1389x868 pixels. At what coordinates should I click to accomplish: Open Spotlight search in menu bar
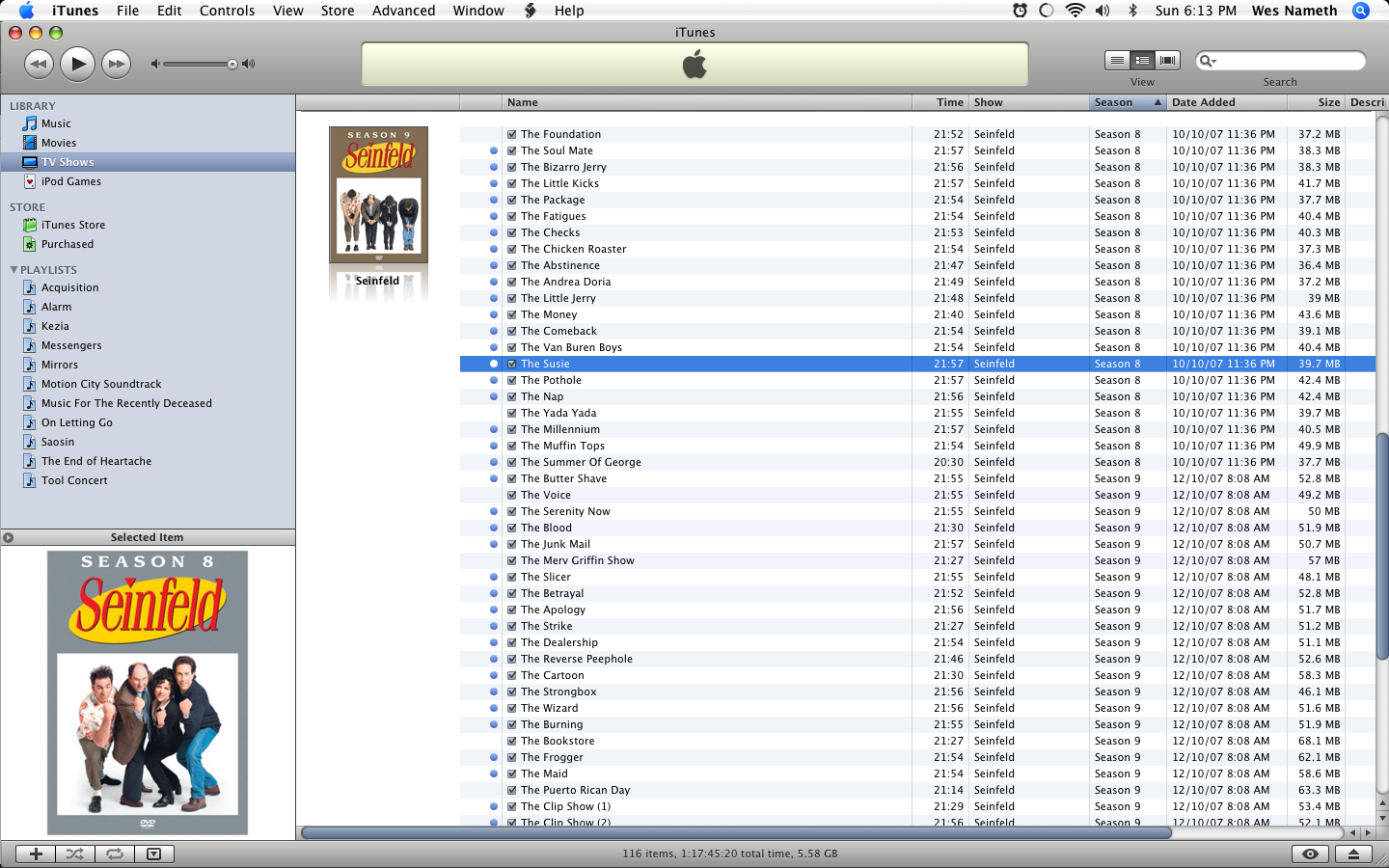pos(1361,11)
